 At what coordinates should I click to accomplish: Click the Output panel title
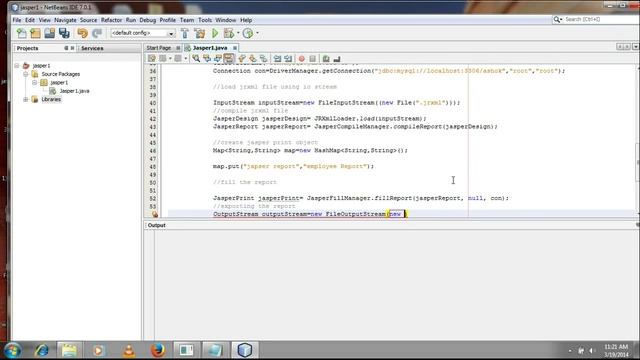pos(157,225)
